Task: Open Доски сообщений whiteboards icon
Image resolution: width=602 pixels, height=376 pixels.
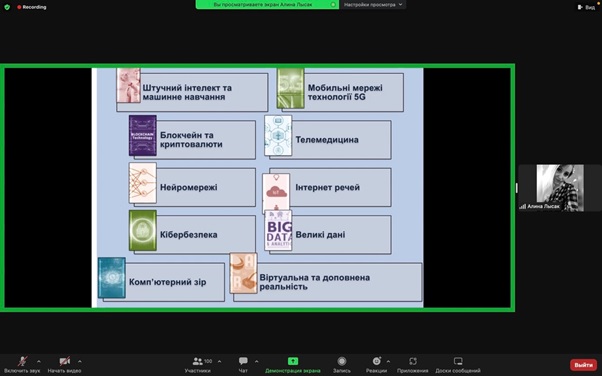Action: [458, 361]
